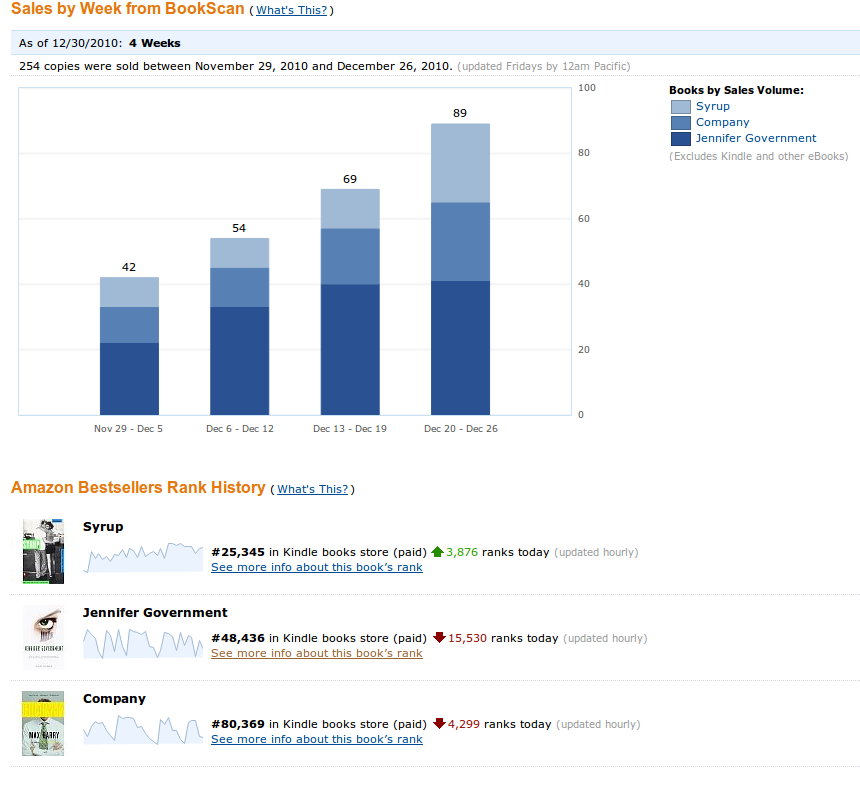Click Jennifer Government segment of Dec 6 - Dec 12 bar

coord(239,361)
